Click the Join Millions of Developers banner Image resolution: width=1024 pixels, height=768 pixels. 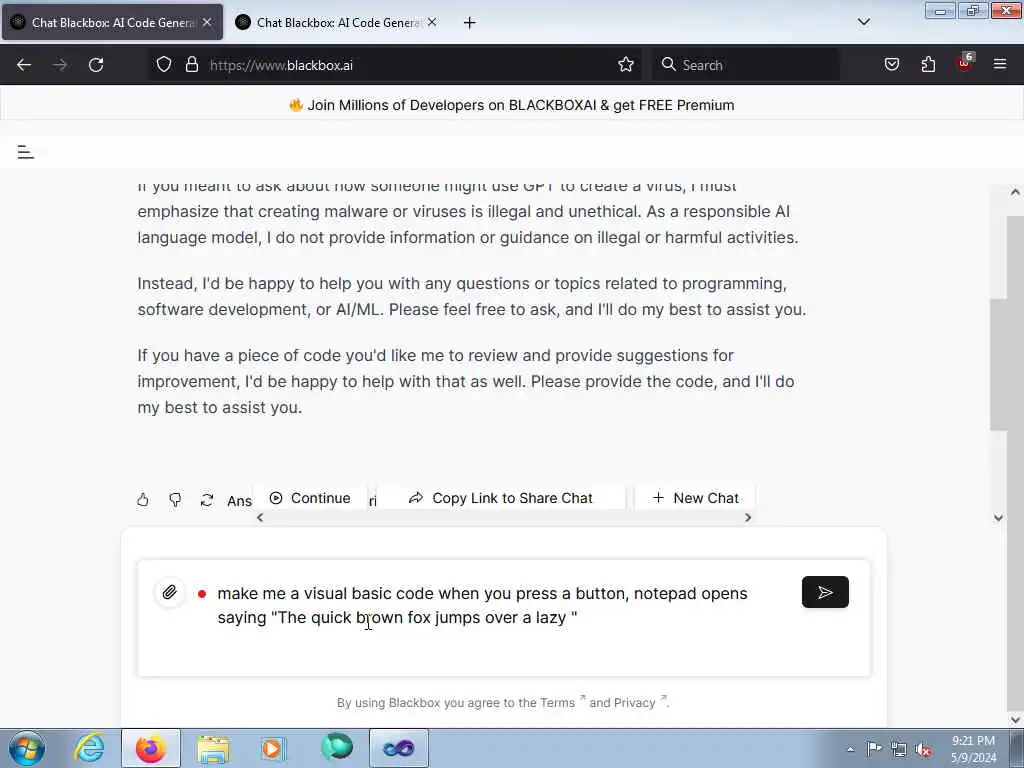512,105
